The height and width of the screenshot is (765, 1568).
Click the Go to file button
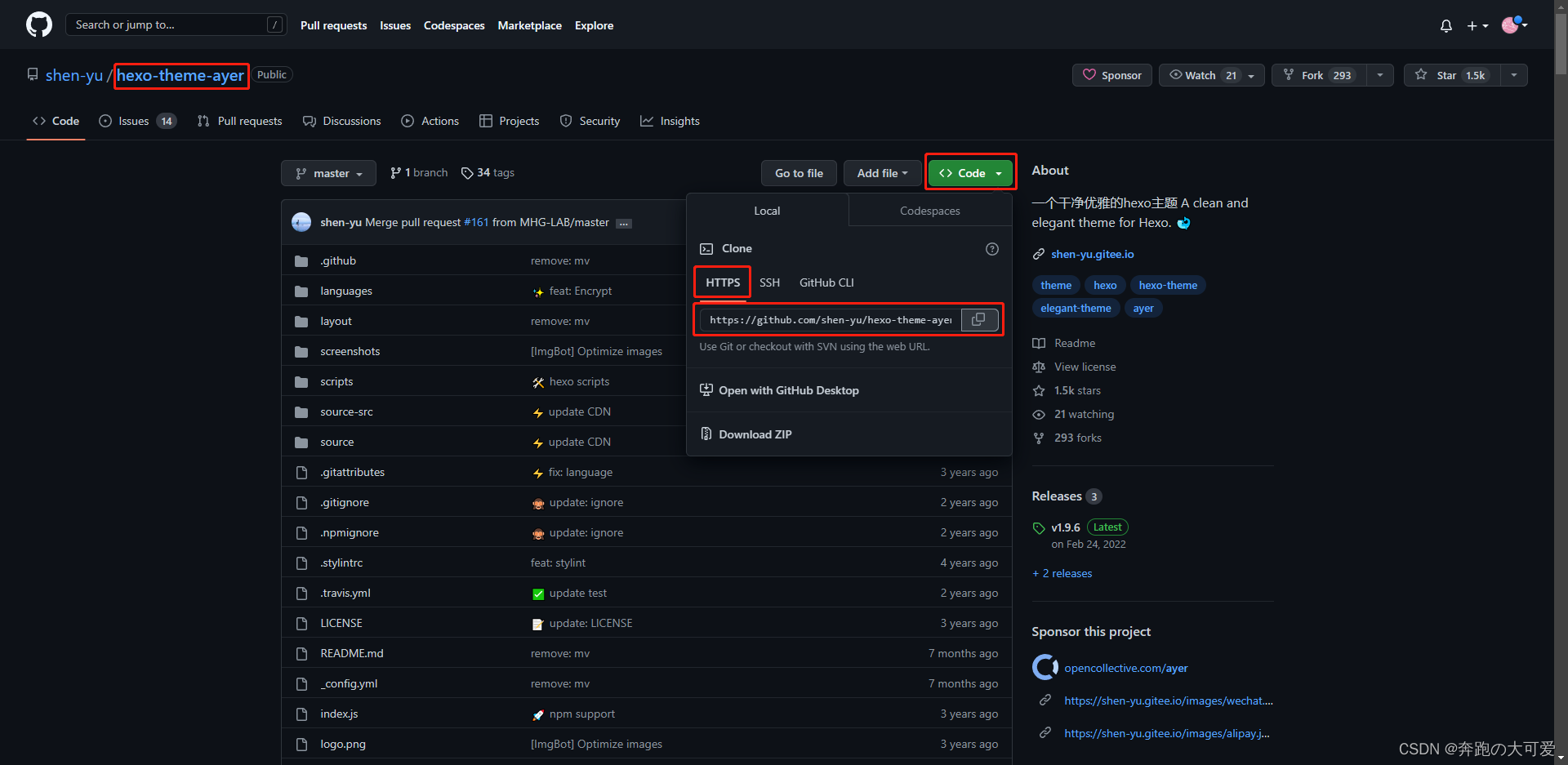coord(799,173)
